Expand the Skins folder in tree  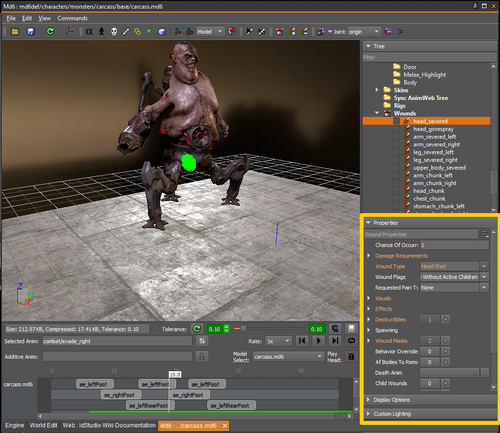tap(377, 90)
